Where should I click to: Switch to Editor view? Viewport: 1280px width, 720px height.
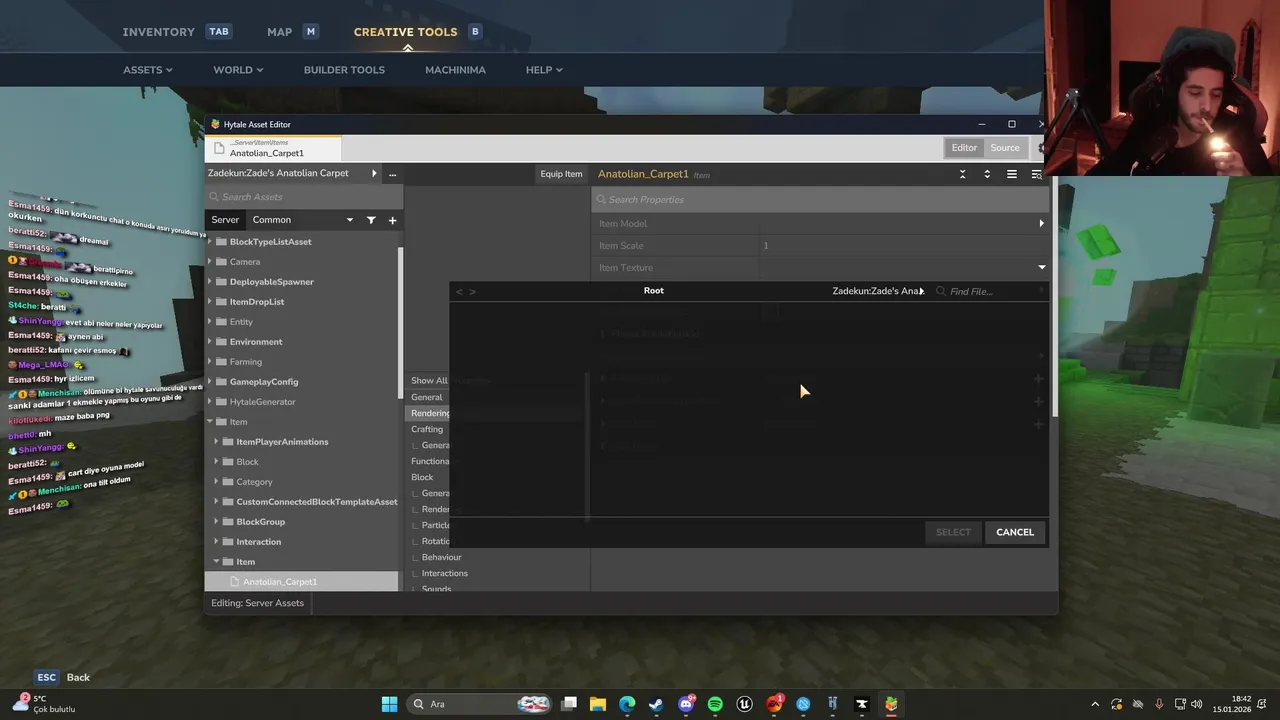964,148
